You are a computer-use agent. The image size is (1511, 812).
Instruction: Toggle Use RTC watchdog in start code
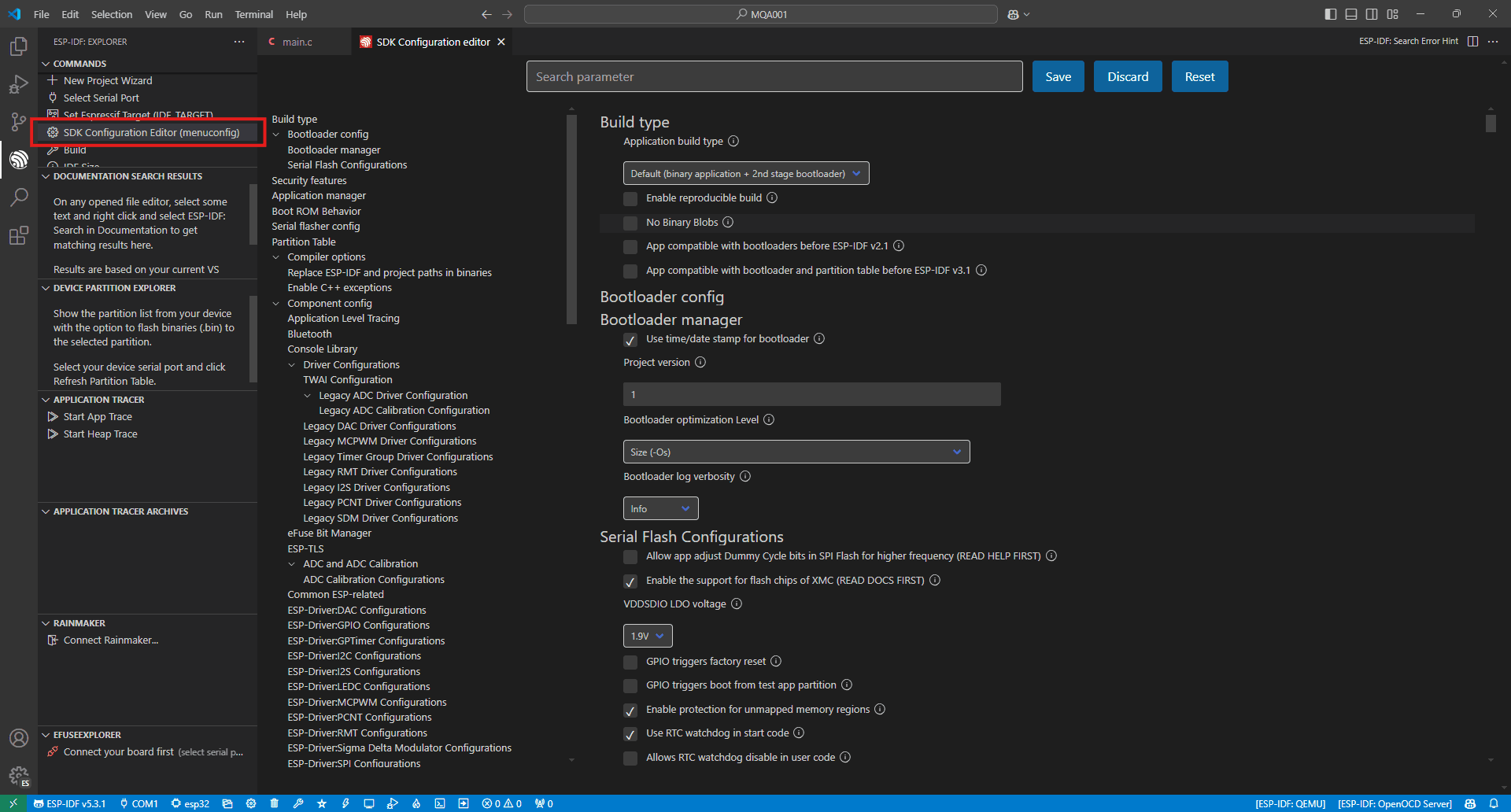(x=630, y=734)
